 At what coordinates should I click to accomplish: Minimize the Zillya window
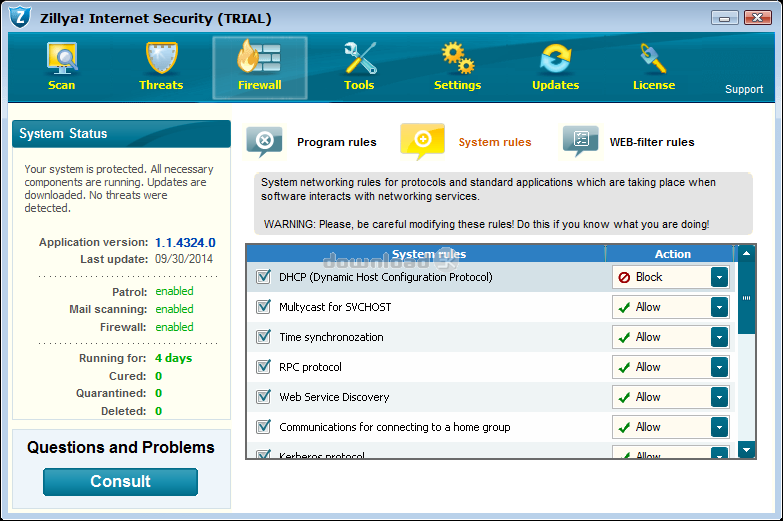click(724, 18)
